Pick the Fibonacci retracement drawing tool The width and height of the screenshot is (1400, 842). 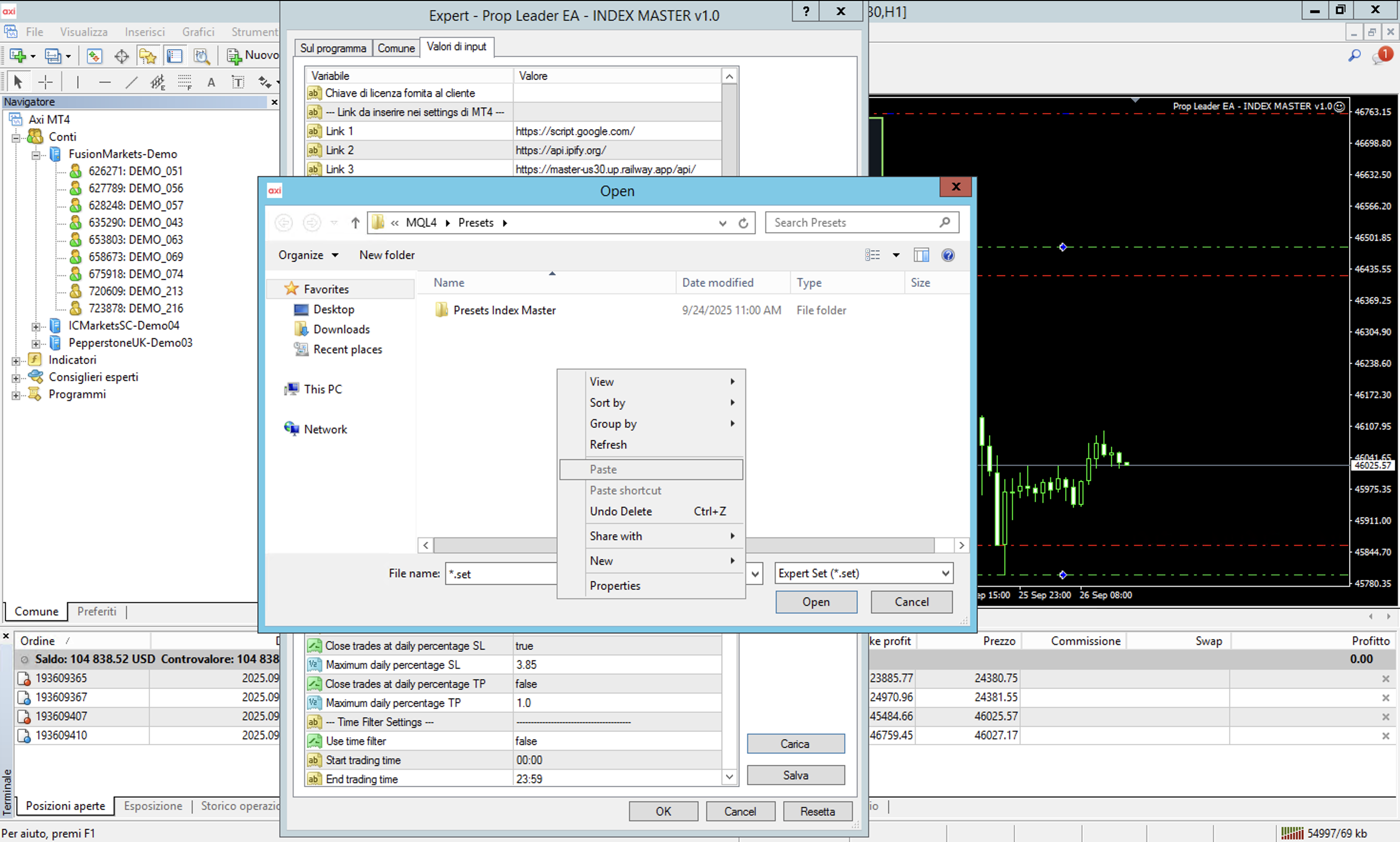[185, 82]
